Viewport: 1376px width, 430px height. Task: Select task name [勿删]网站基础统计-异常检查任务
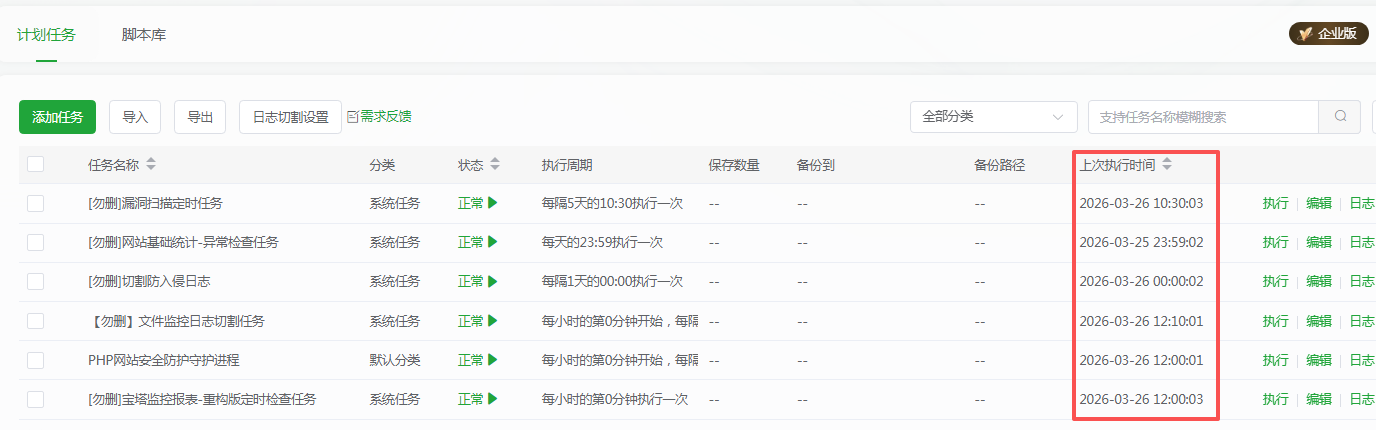click(183, 242)
